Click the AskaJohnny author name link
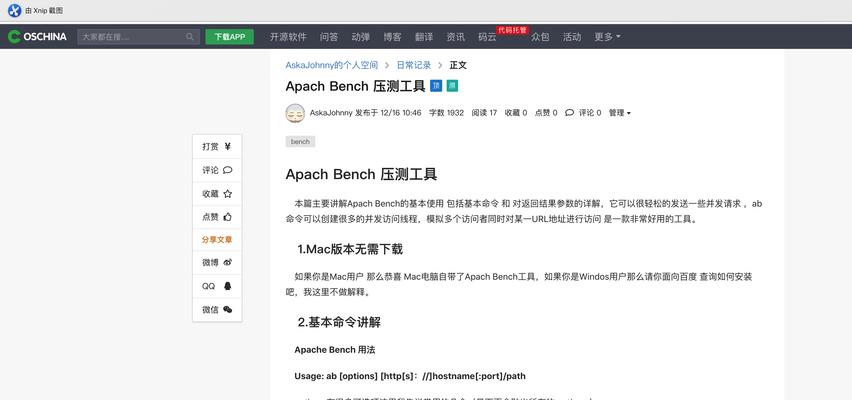 coord(331,113)
